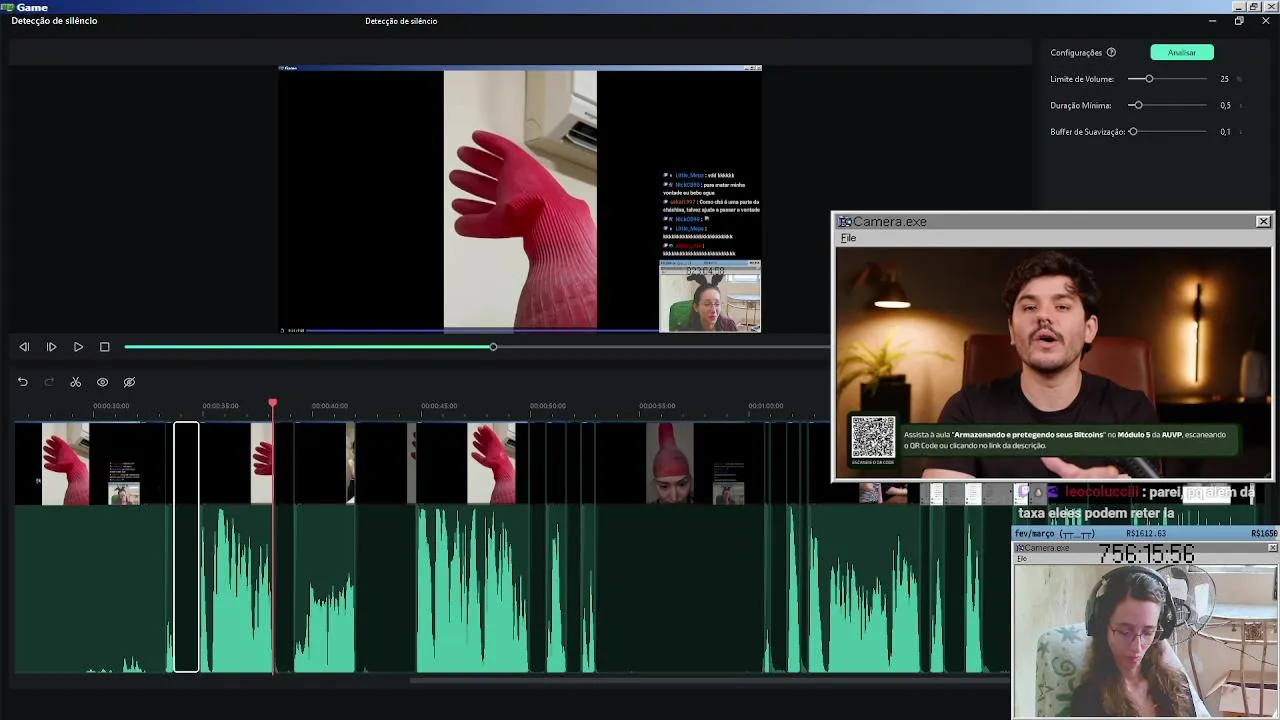Click the Analisar button
Viewport: 1280px width, 720px height.
pos(1182,53)
